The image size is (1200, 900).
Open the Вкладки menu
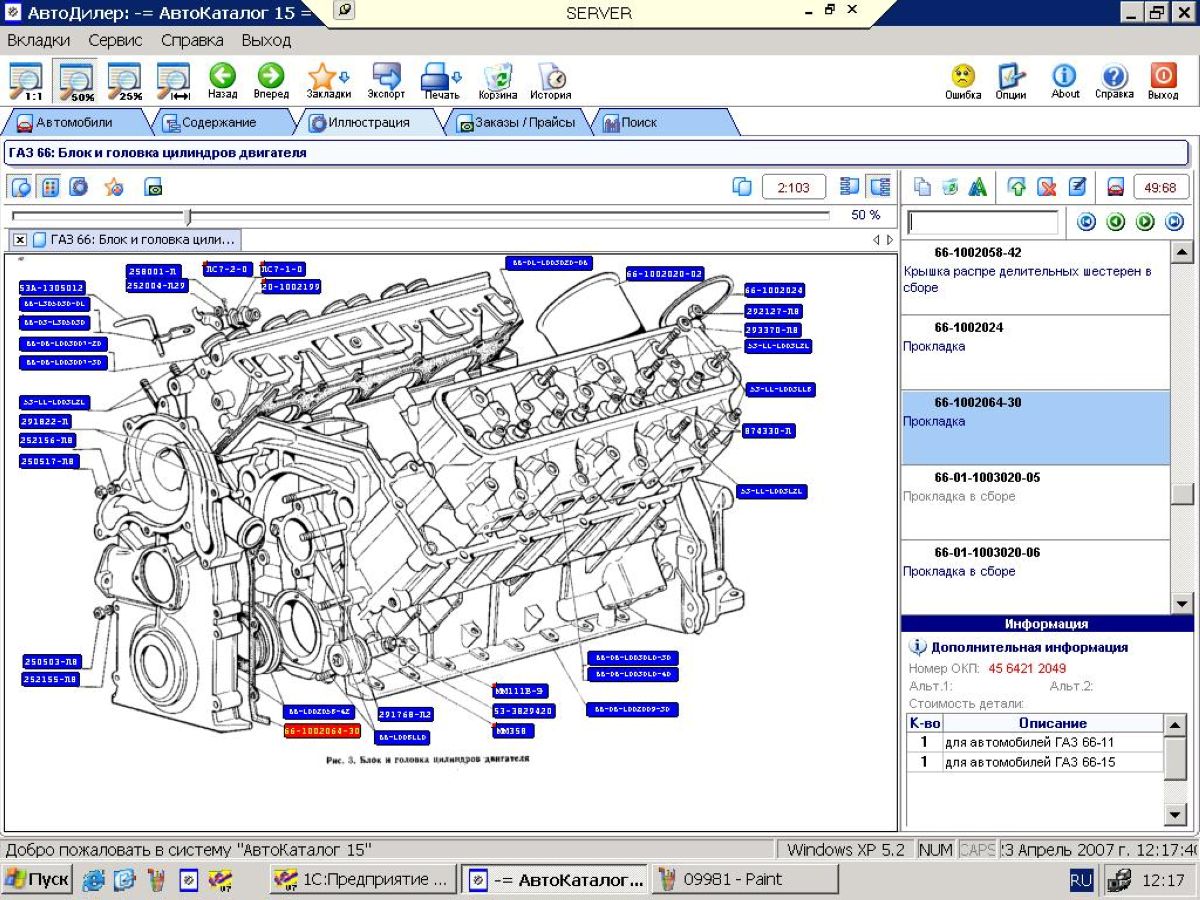point(39,41)
